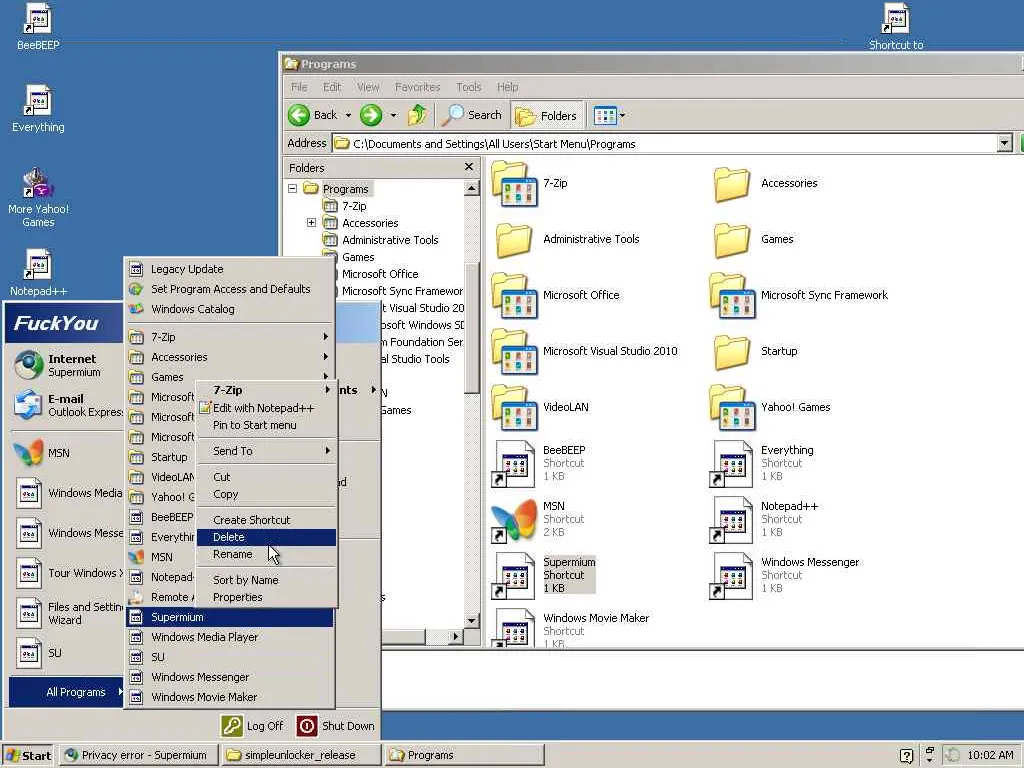Click the Back arrow icon in Programs window
Viewport: 1024px width, 768px height.
coord(299,116)
